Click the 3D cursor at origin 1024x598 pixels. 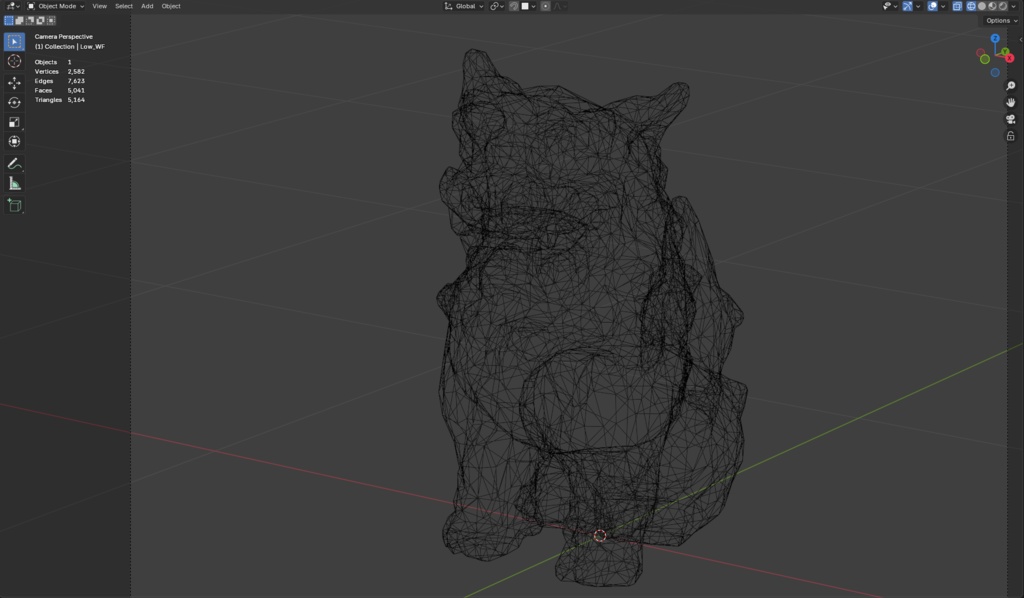tap(600, 536)
